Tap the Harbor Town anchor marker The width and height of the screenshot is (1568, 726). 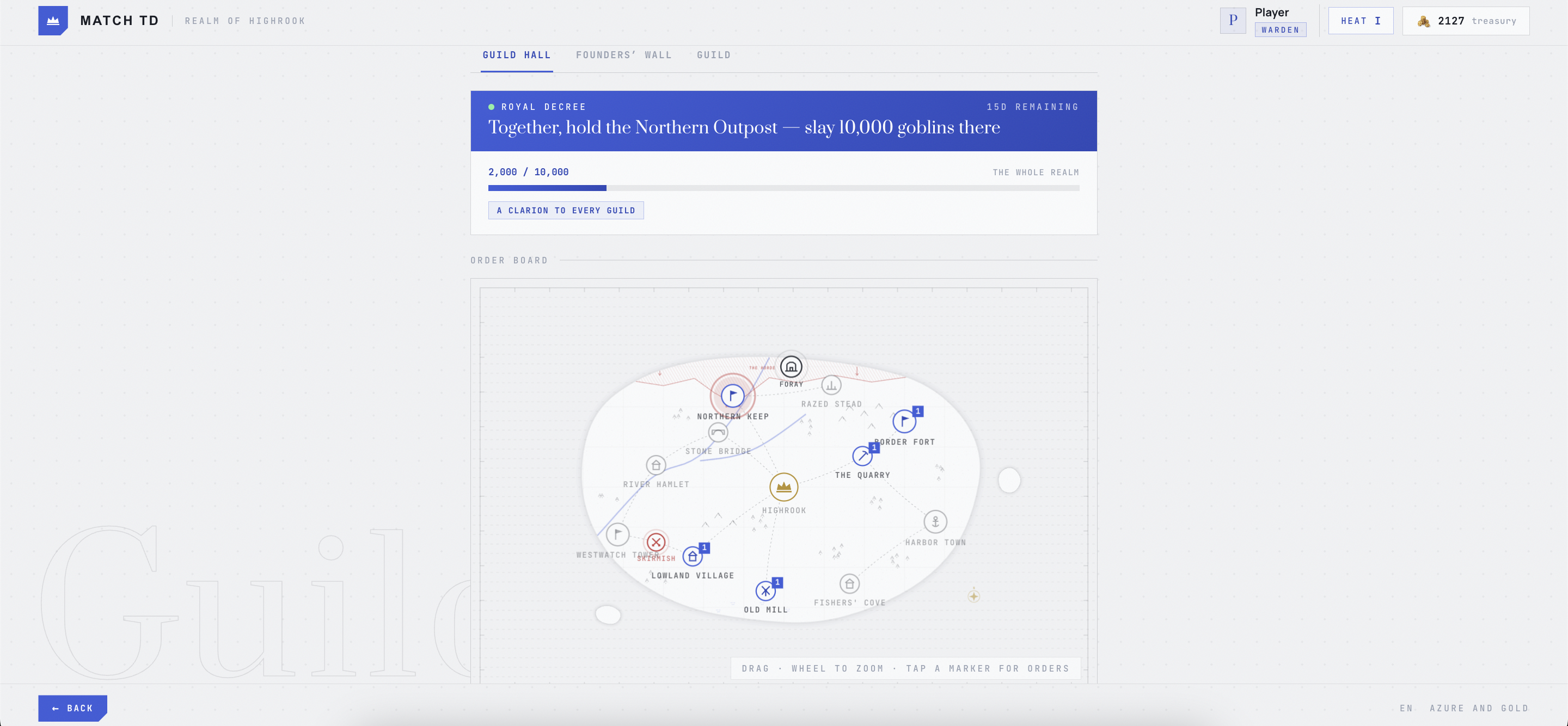tap(935, 521)
